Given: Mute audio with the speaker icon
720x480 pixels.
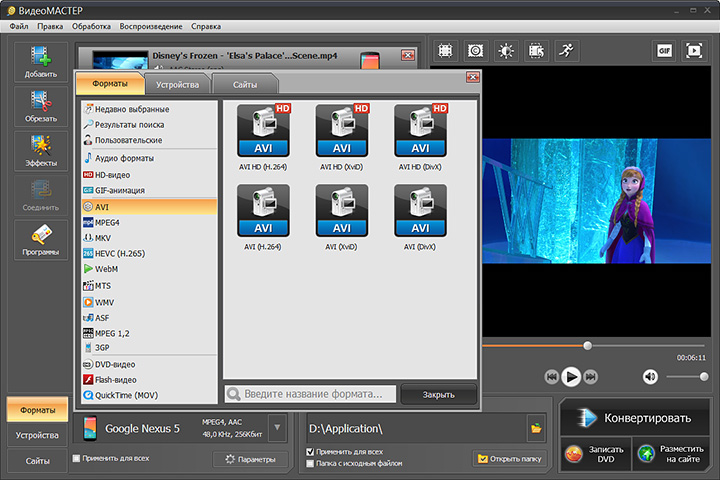Looking at the screenshot, I should tap(650, 376).
